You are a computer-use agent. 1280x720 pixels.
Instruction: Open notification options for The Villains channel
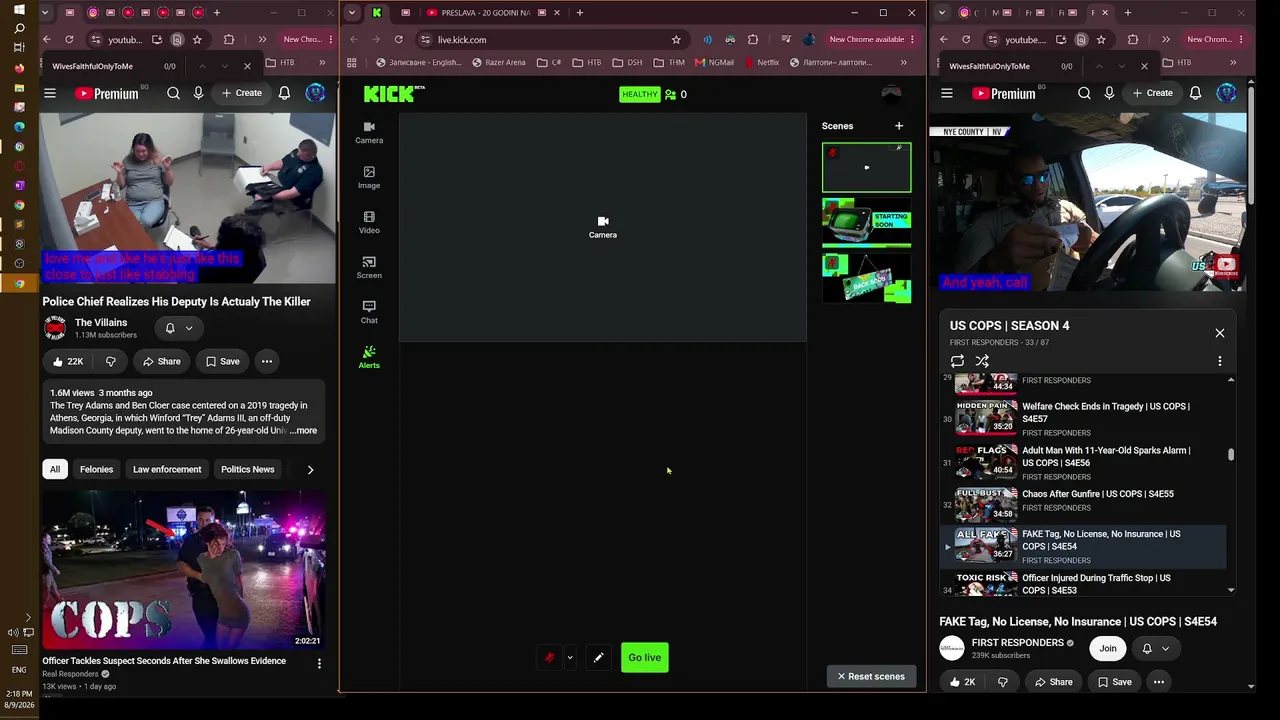pyautogui.click(x=179, y=328)
